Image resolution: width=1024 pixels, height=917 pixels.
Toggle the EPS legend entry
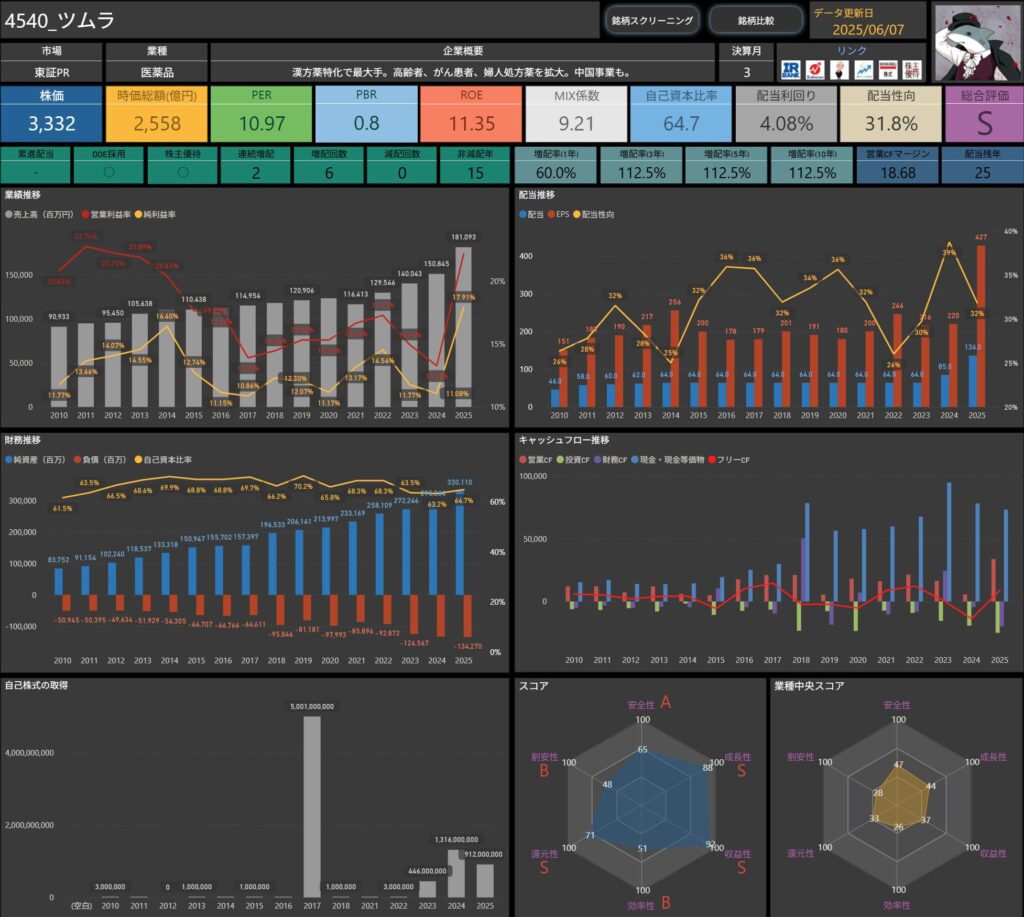tap(558, 214)
